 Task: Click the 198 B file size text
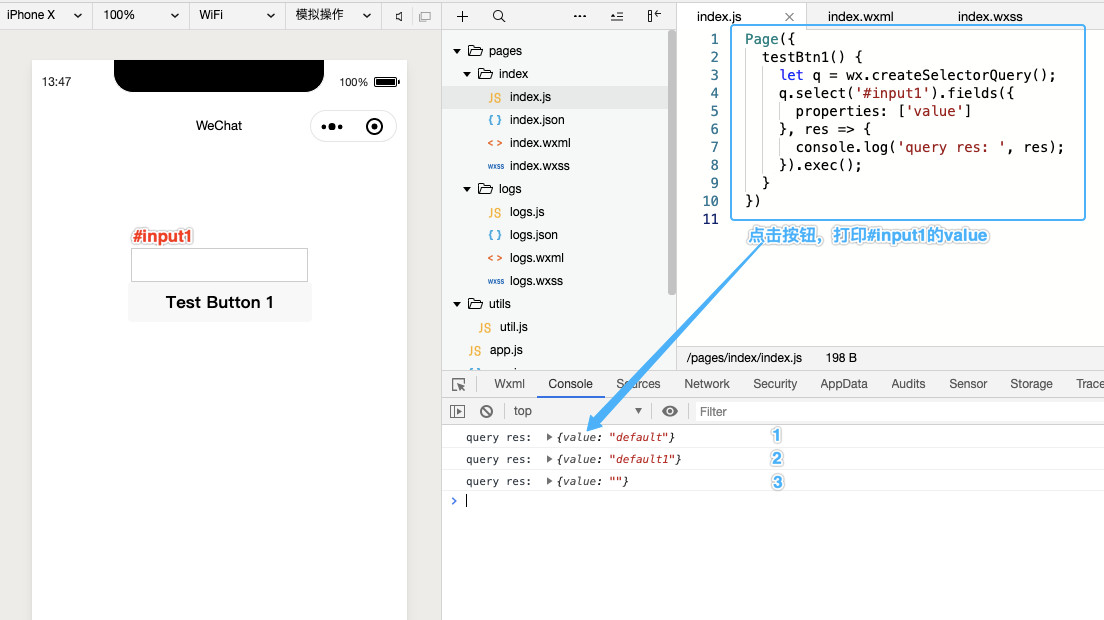point(841,358)
